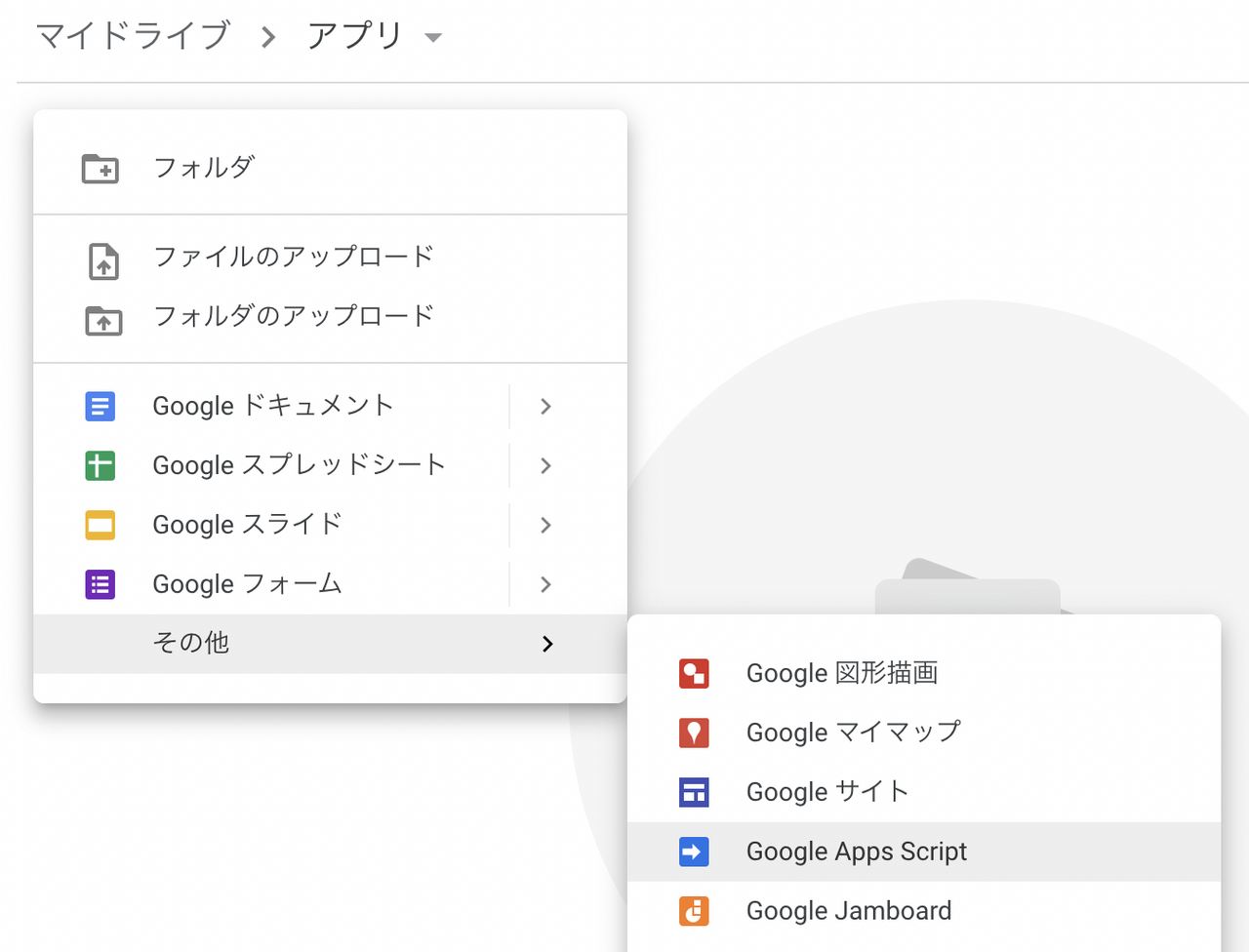Expand the Google フォーム submenu arrow
The height and width of the screenshot is (952, 1249).
coord(546,584)
